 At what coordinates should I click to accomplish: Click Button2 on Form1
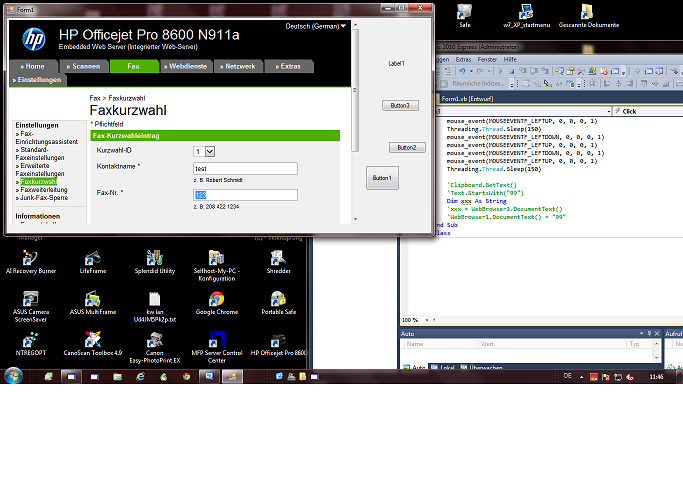click(407, 148)
